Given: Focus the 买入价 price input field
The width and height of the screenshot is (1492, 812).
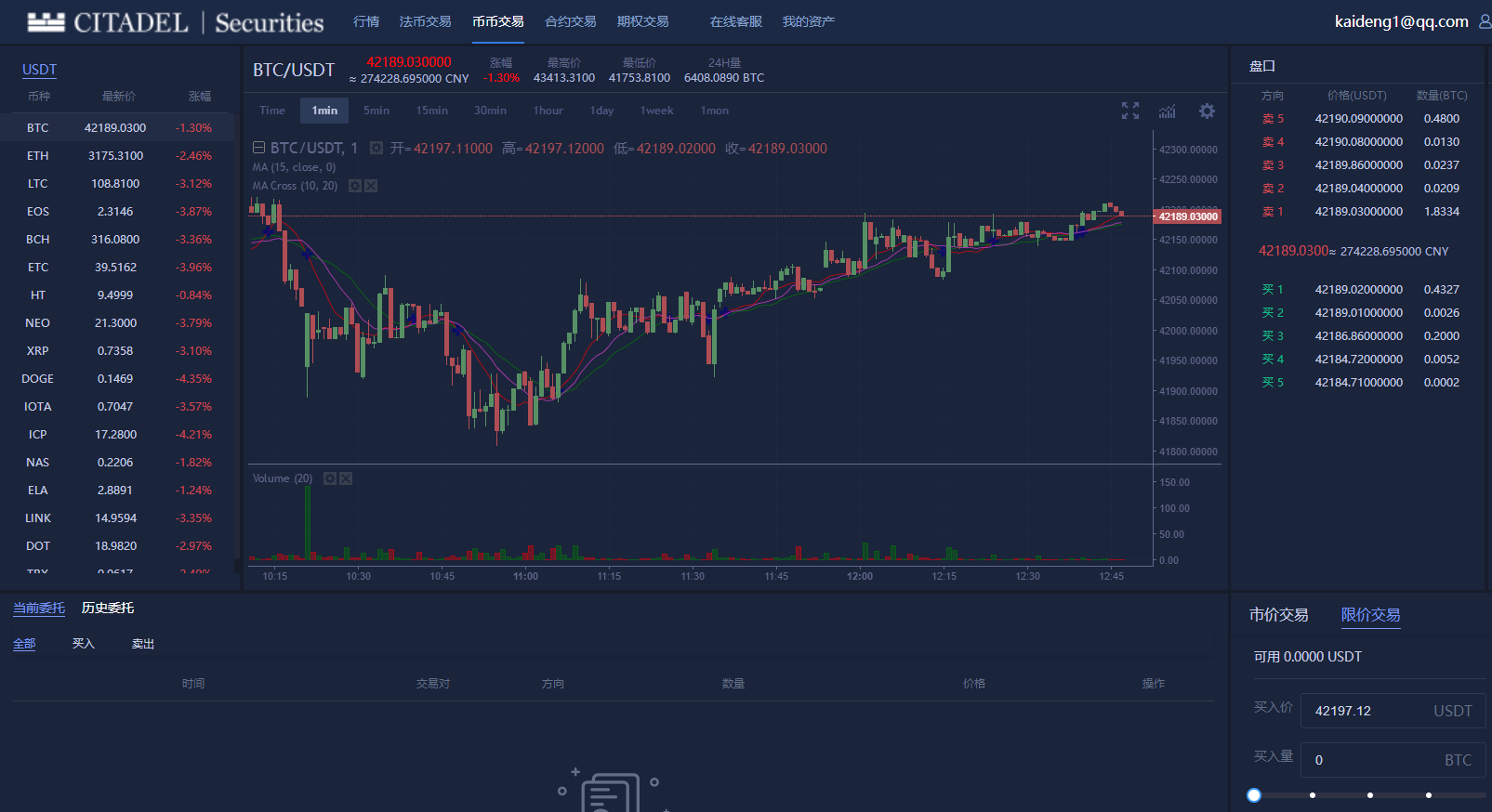Looking at the screenshot, I should point(1393,711).
